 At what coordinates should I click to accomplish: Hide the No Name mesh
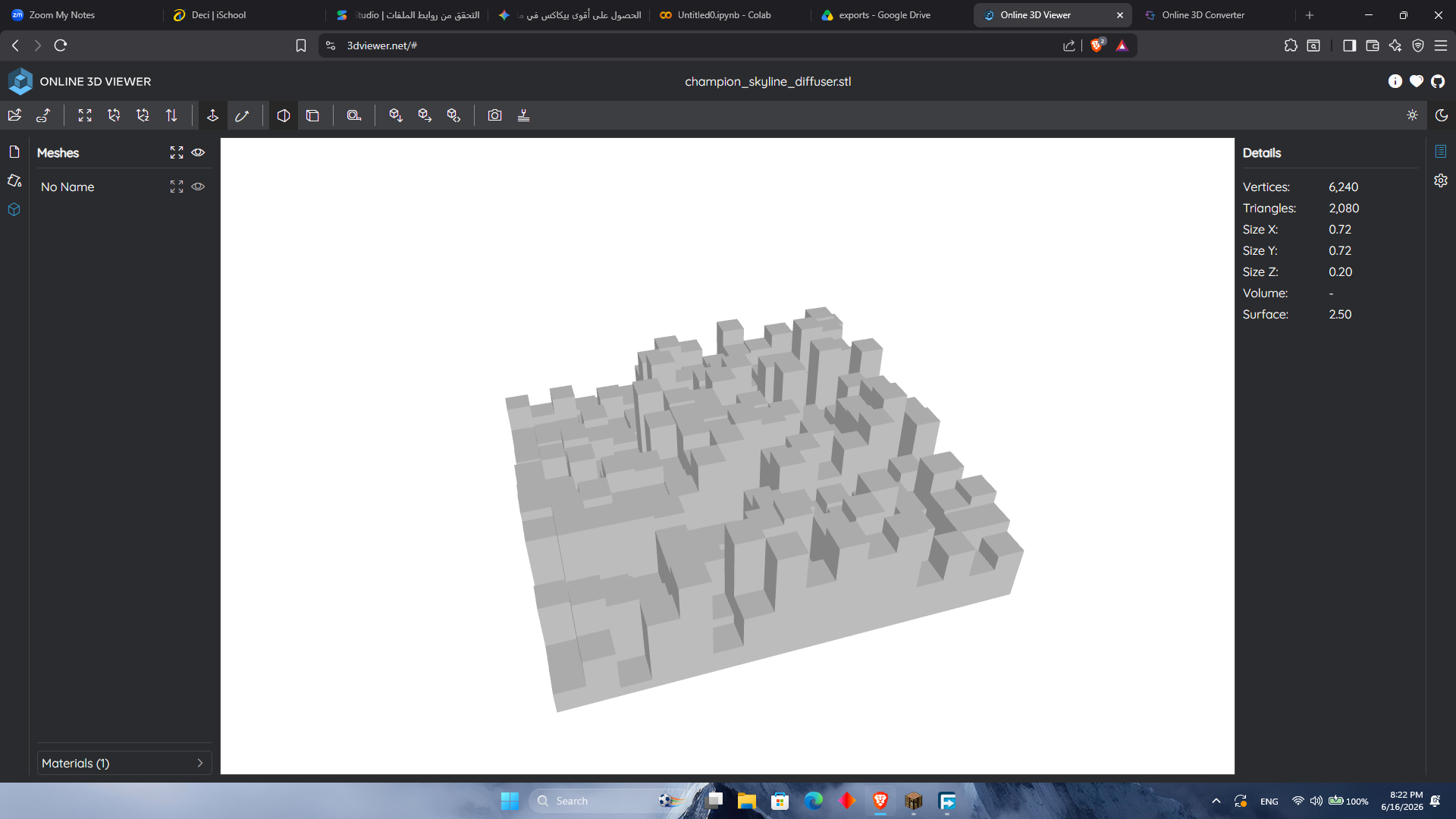(x=198, y=187)
